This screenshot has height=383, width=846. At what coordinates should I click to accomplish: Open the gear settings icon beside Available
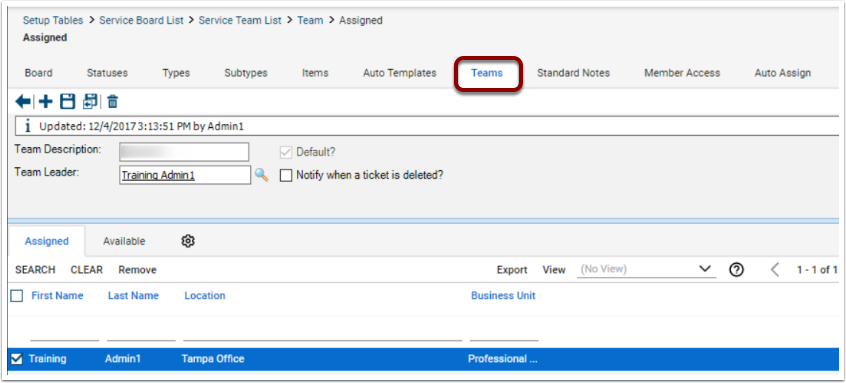tap(188, 241)
